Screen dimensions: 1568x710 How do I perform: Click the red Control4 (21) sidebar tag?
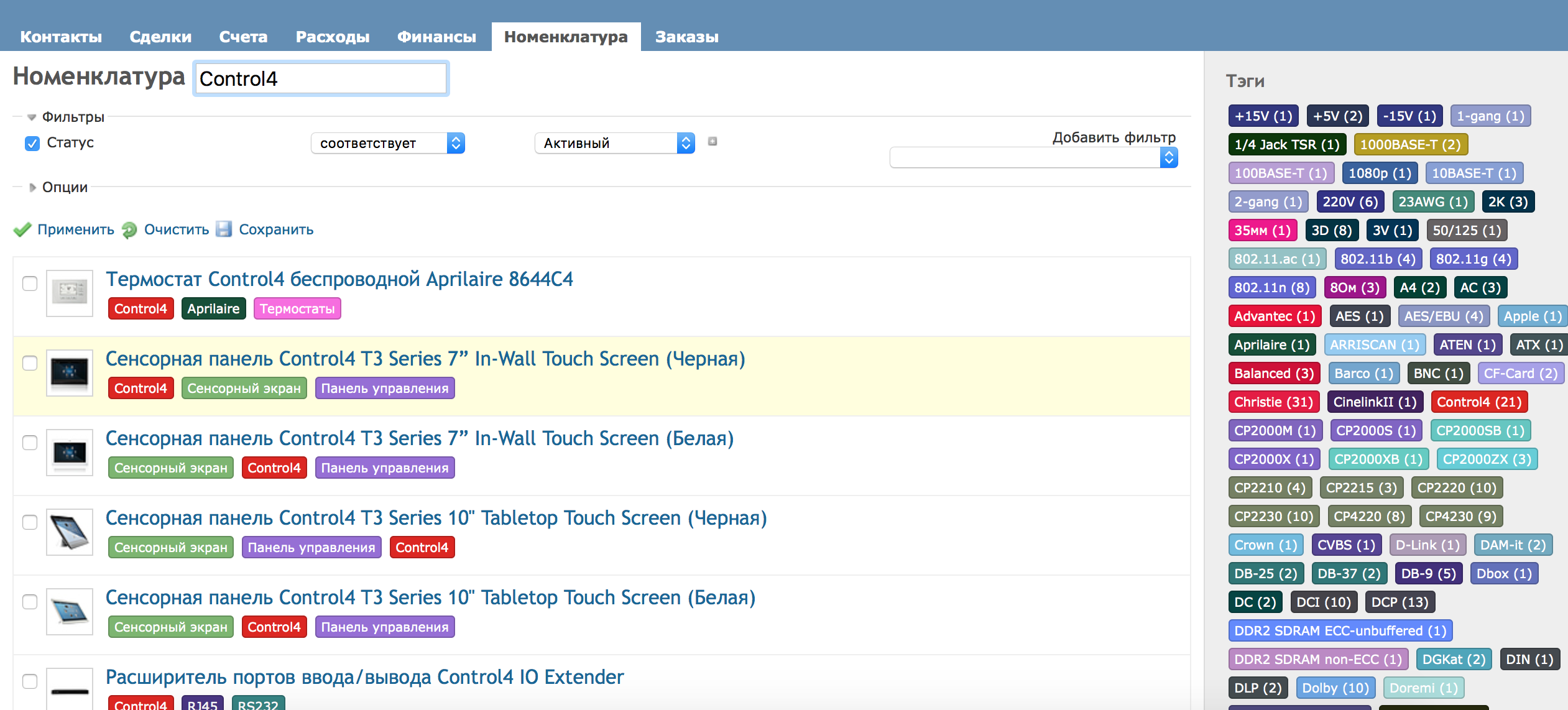pyautogui.click(x=1479, y=402)
